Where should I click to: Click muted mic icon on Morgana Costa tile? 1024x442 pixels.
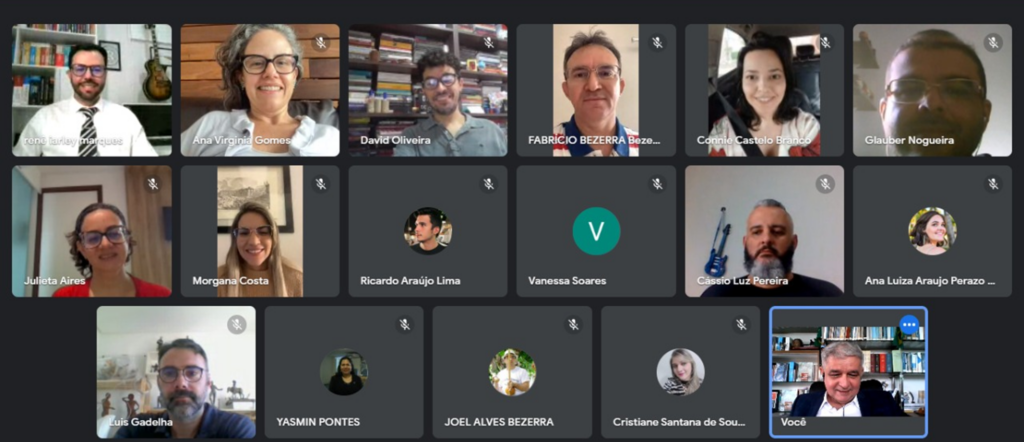tap(321, 184)
